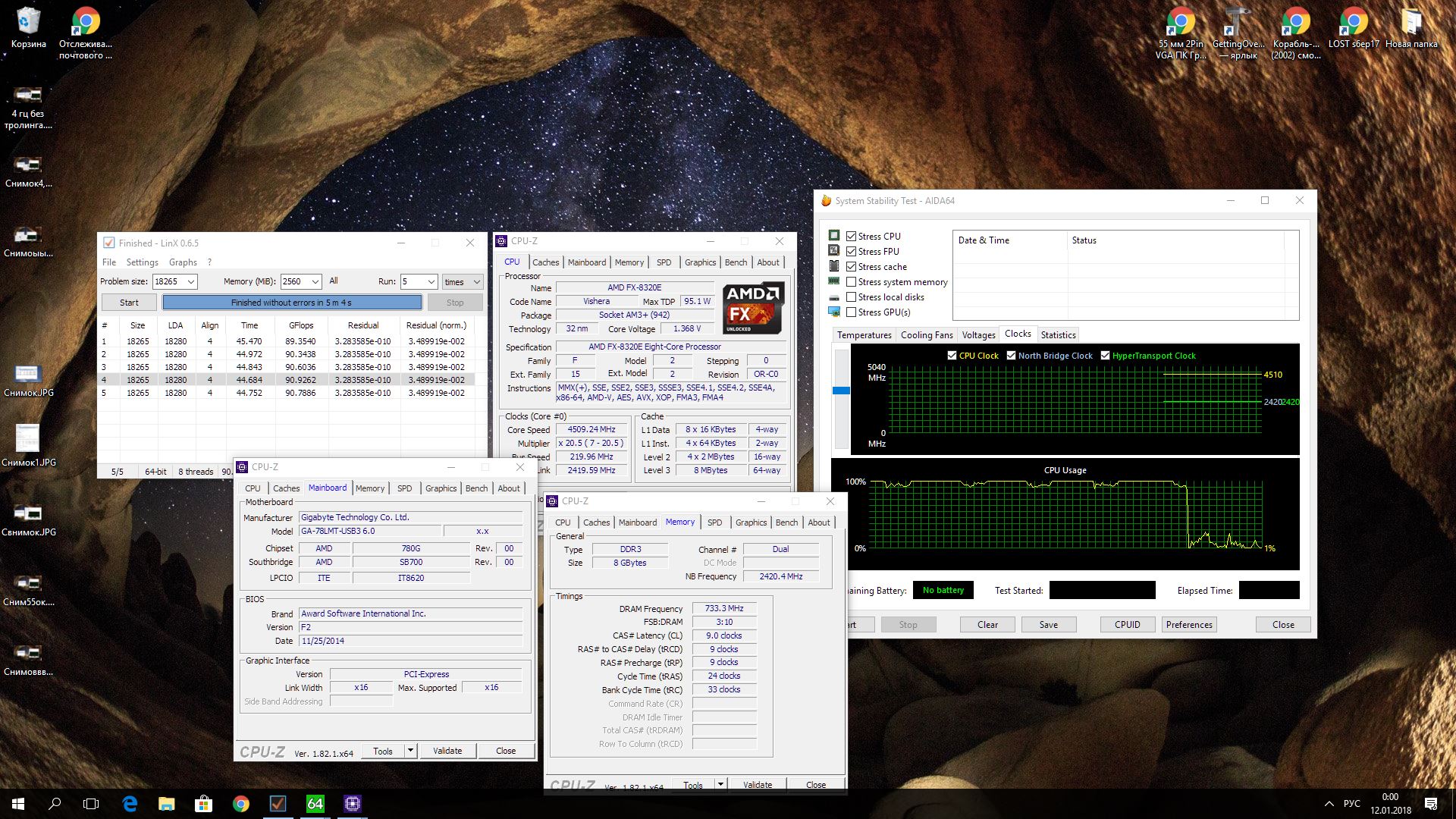This screenshot has height=819, width=1456.
Task: Open the Снимок.JPG desktop file
Action: point(28,375)
